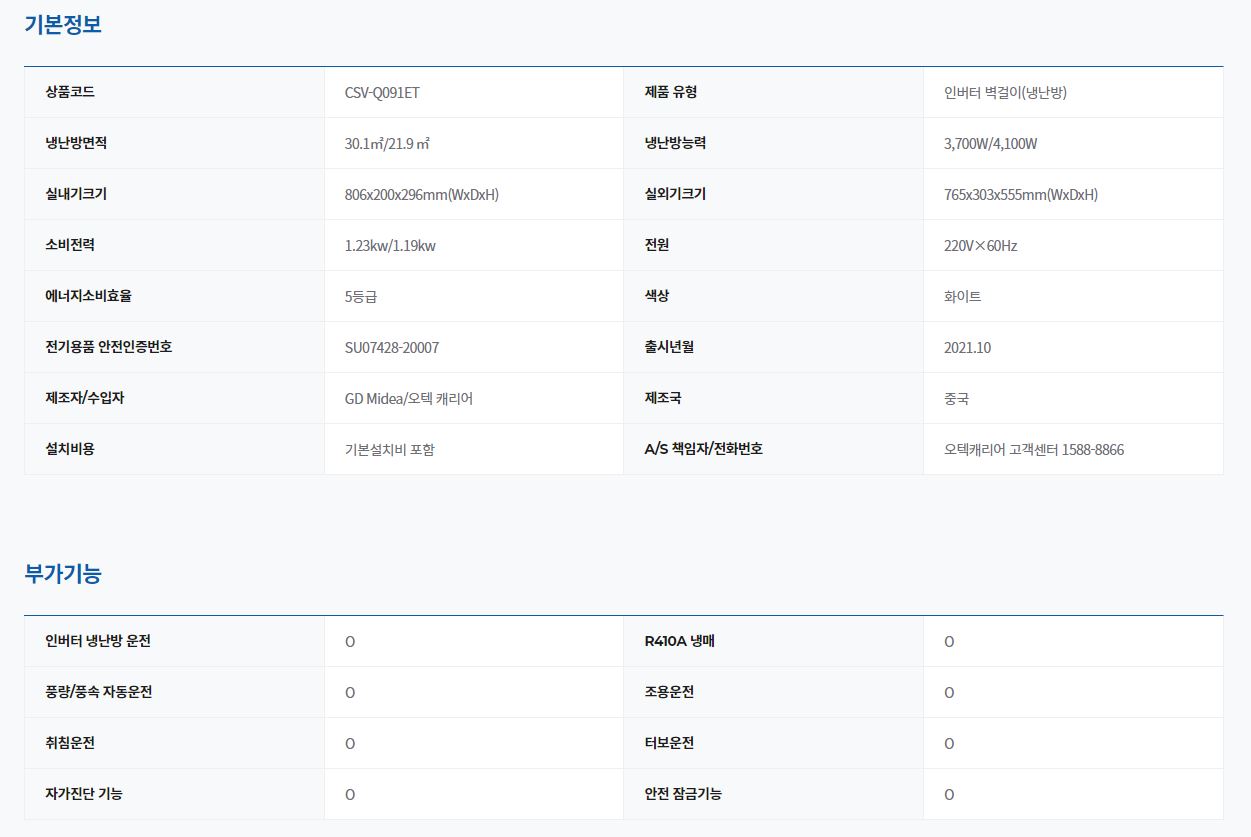Click the 인버터 벽걸이(냉난방) product type value
1251x837 pixels.
1011,93
